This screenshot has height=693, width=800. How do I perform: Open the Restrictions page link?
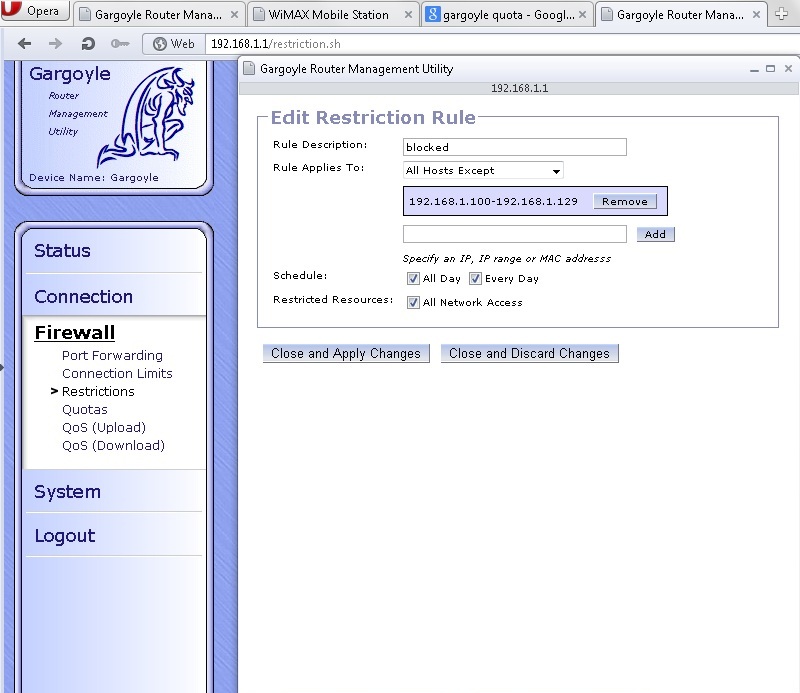click(98, 391)
